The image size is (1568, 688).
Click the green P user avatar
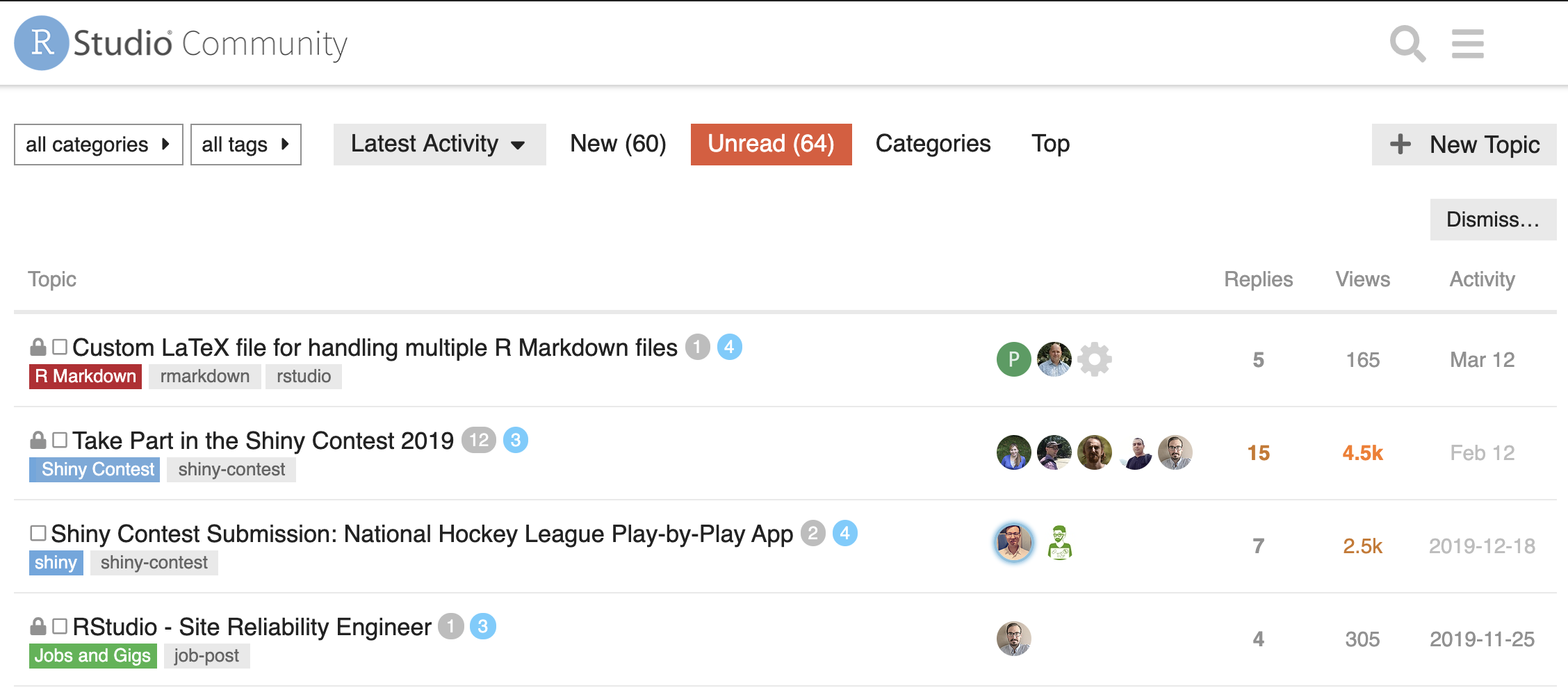click(x=1014, y=359)
